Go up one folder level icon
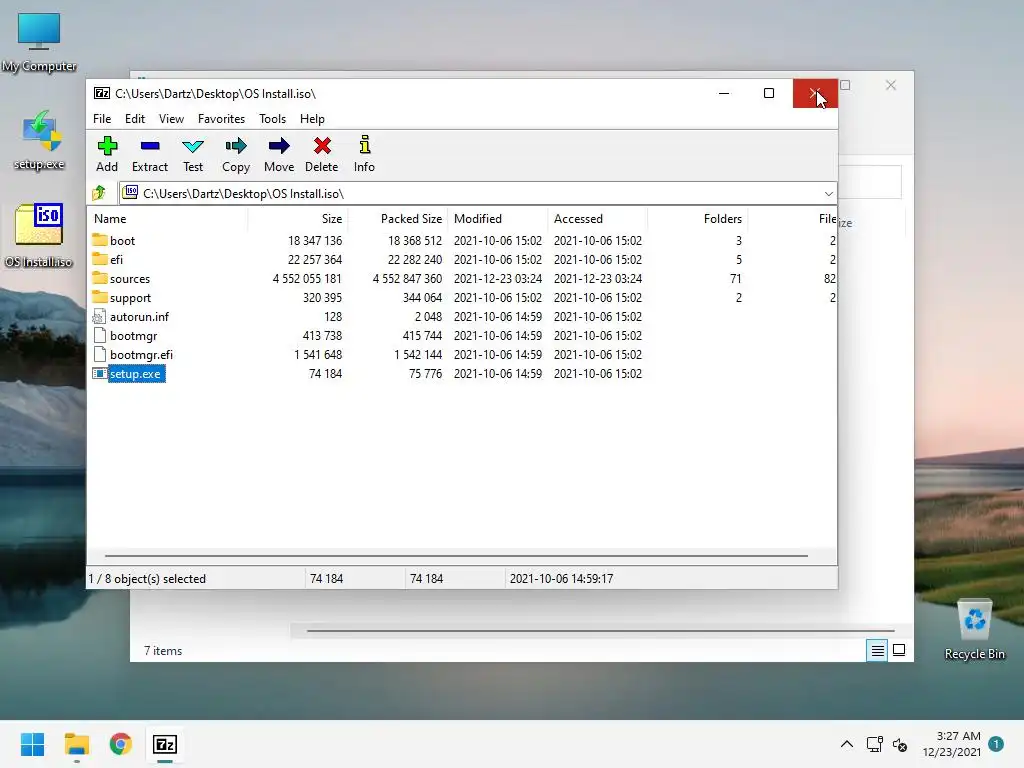The image size is (1024, 768). point(99,193)
